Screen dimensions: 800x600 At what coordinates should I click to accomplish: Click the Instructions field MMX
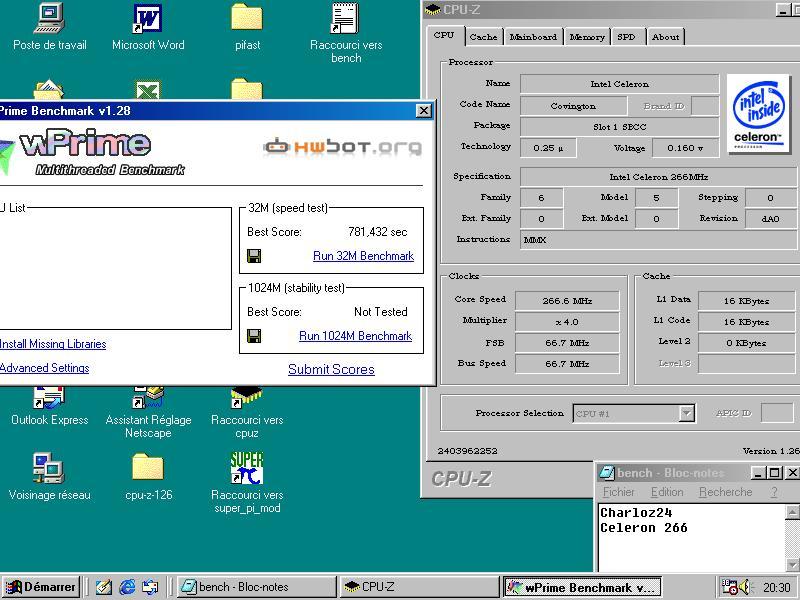[x=658, y=240]
